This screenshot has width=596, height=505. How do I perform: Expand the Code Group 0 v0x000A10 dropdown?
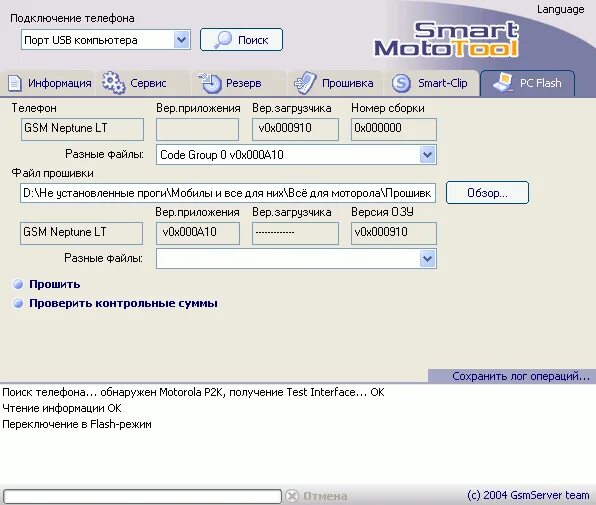tap(428, 155)
